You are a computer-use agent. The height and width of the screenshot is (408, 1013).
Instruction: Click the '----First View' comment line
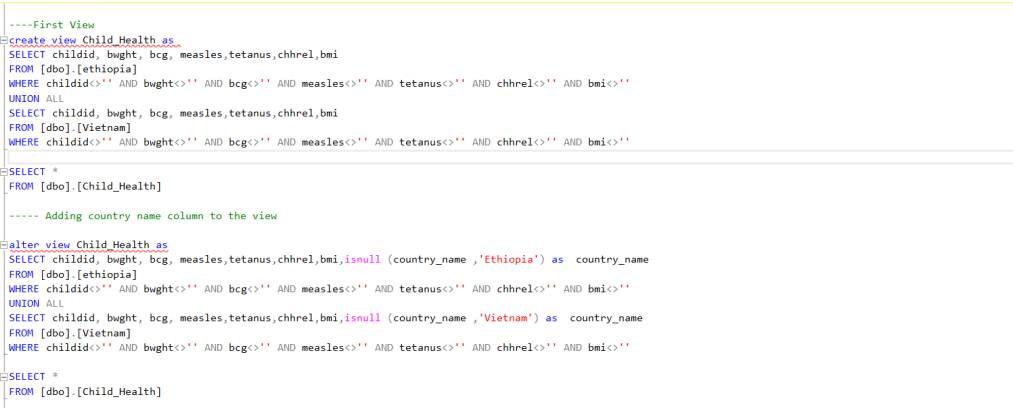coord(52,25)
